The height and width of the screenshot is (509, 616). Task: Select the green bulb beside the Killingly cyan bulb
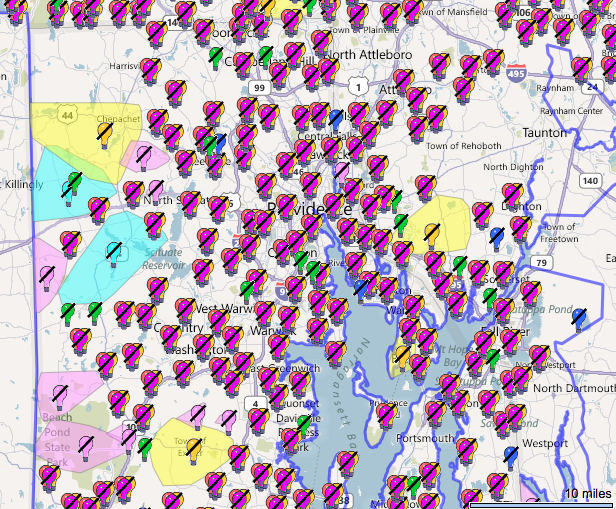pyautogui.click(x=75, y=183)
